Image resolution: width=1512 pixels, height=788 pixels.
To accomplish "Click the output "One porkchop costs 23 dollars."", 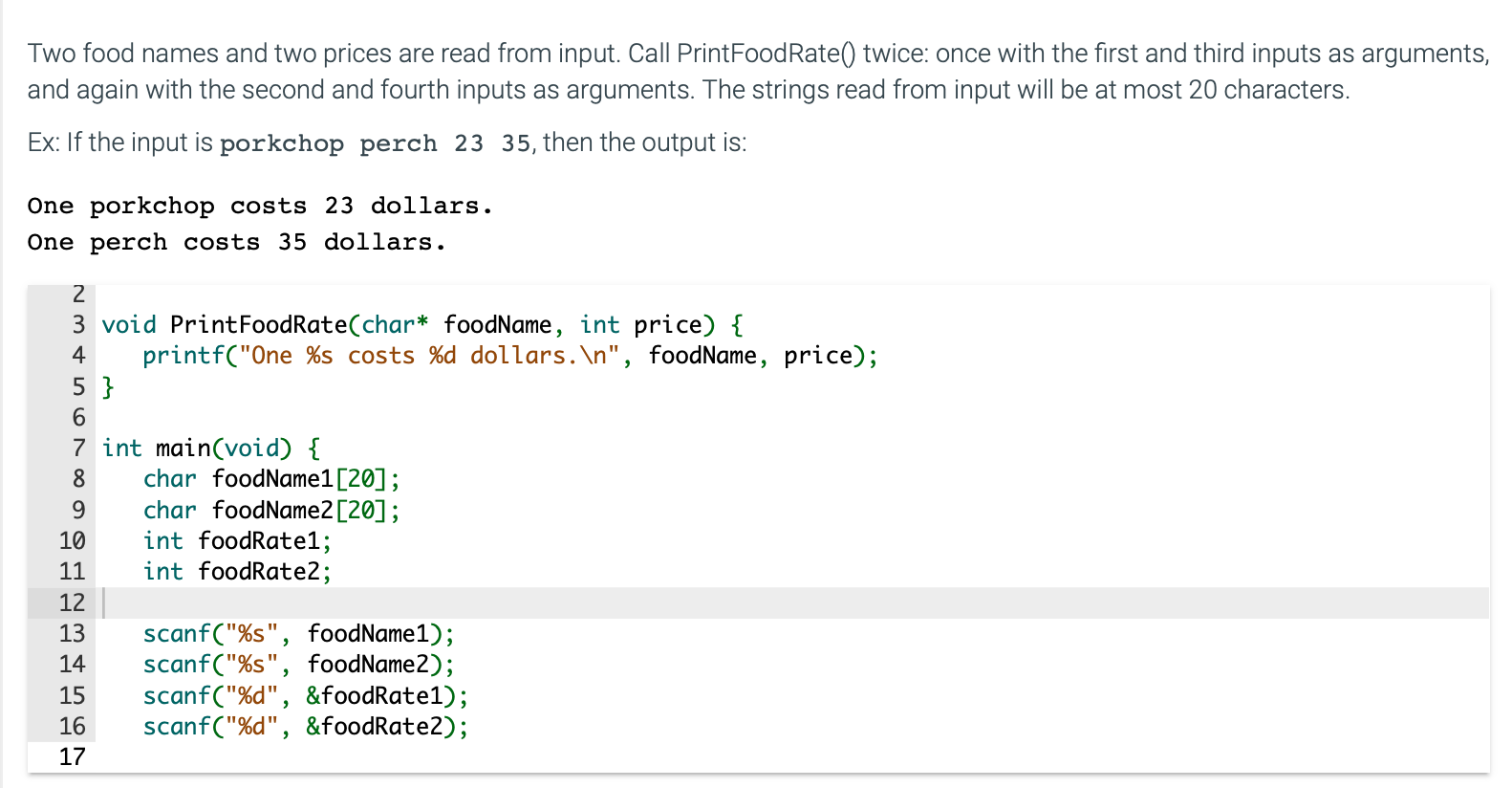I will coord(260,206).
